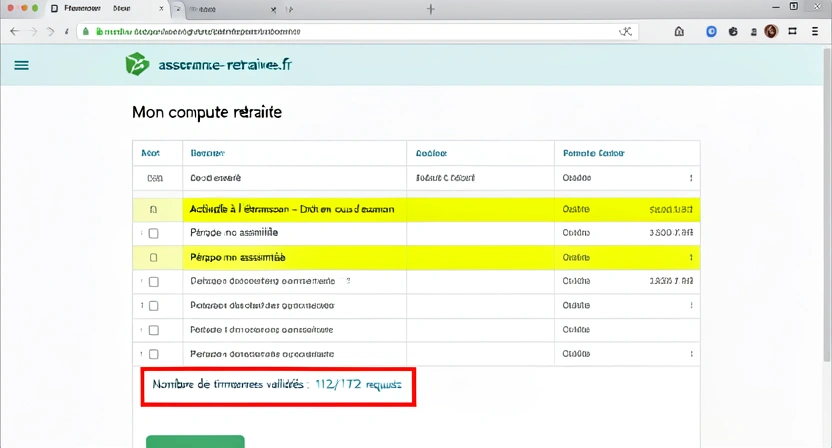The height and width of the screenshot is (448, 832).
Task: Tick checkbox for non-highlighted 'Période no assimilée' row
Action: pos(153,233)
